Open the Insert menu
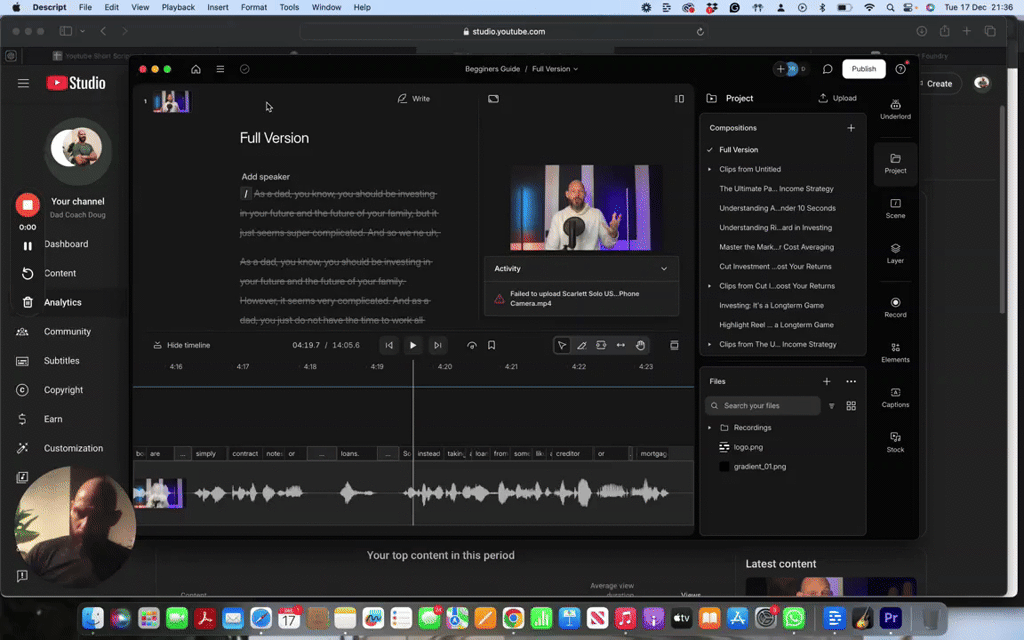This screenshot has height=640, width=1024. (217, 7)
